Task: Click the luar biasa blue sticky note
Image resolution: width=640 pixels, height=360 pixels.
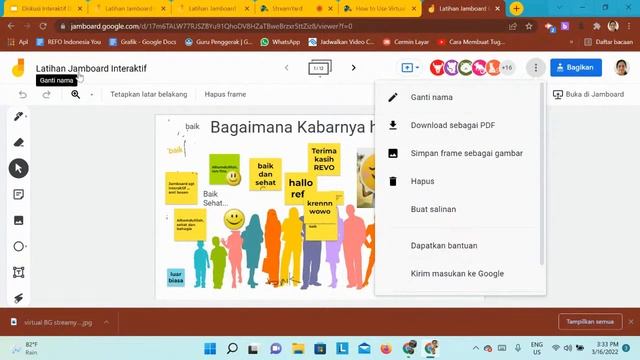Action: pos(176,278)
